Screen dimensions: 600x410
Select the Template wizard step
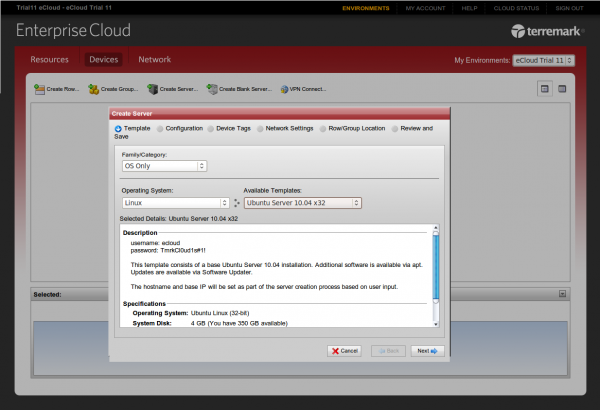coord(132,129)
